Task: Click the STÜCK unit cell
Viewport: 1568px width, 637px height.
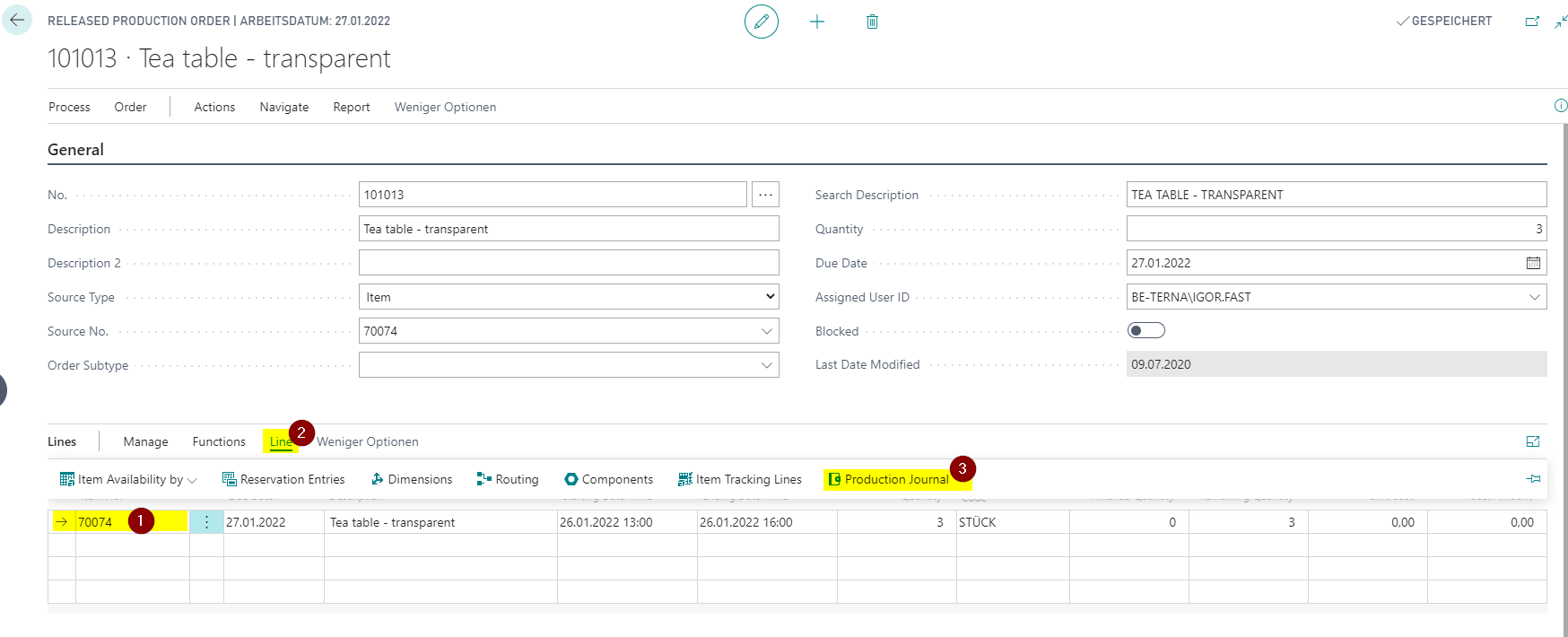Action: click(x=1013, y=522)
